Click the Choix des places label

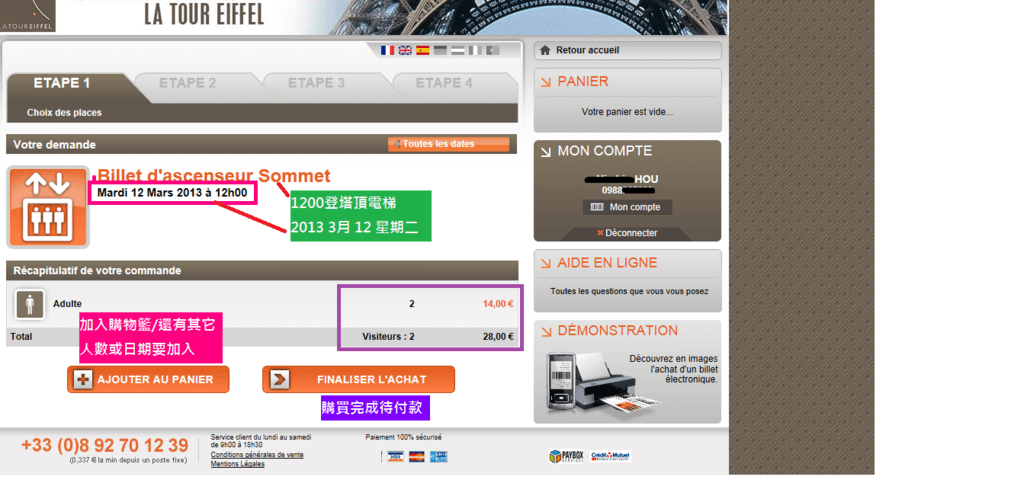pyautogui.click(x=64, y=113)
